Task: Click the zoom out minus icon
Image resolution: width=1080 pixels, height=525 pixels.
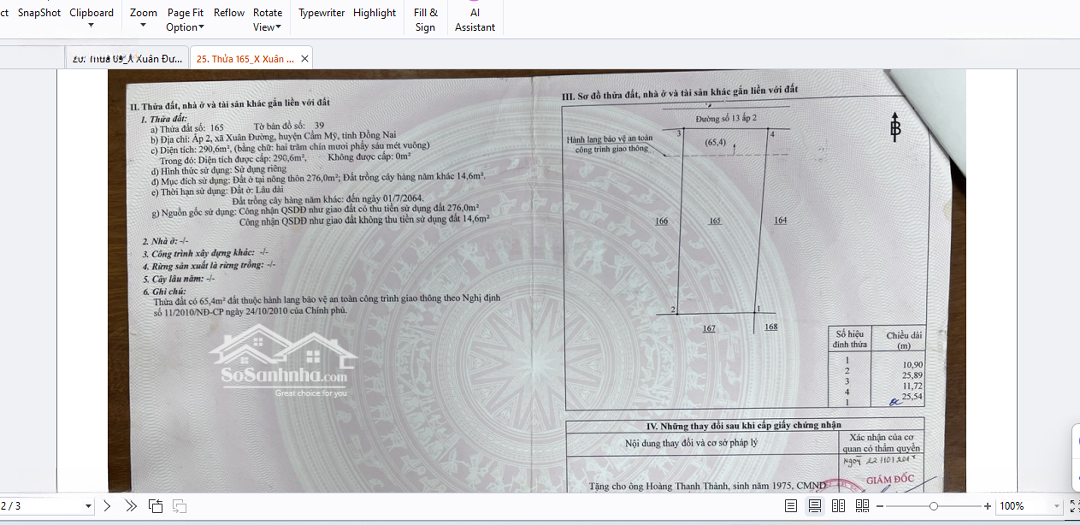Action: coord(880,506)
